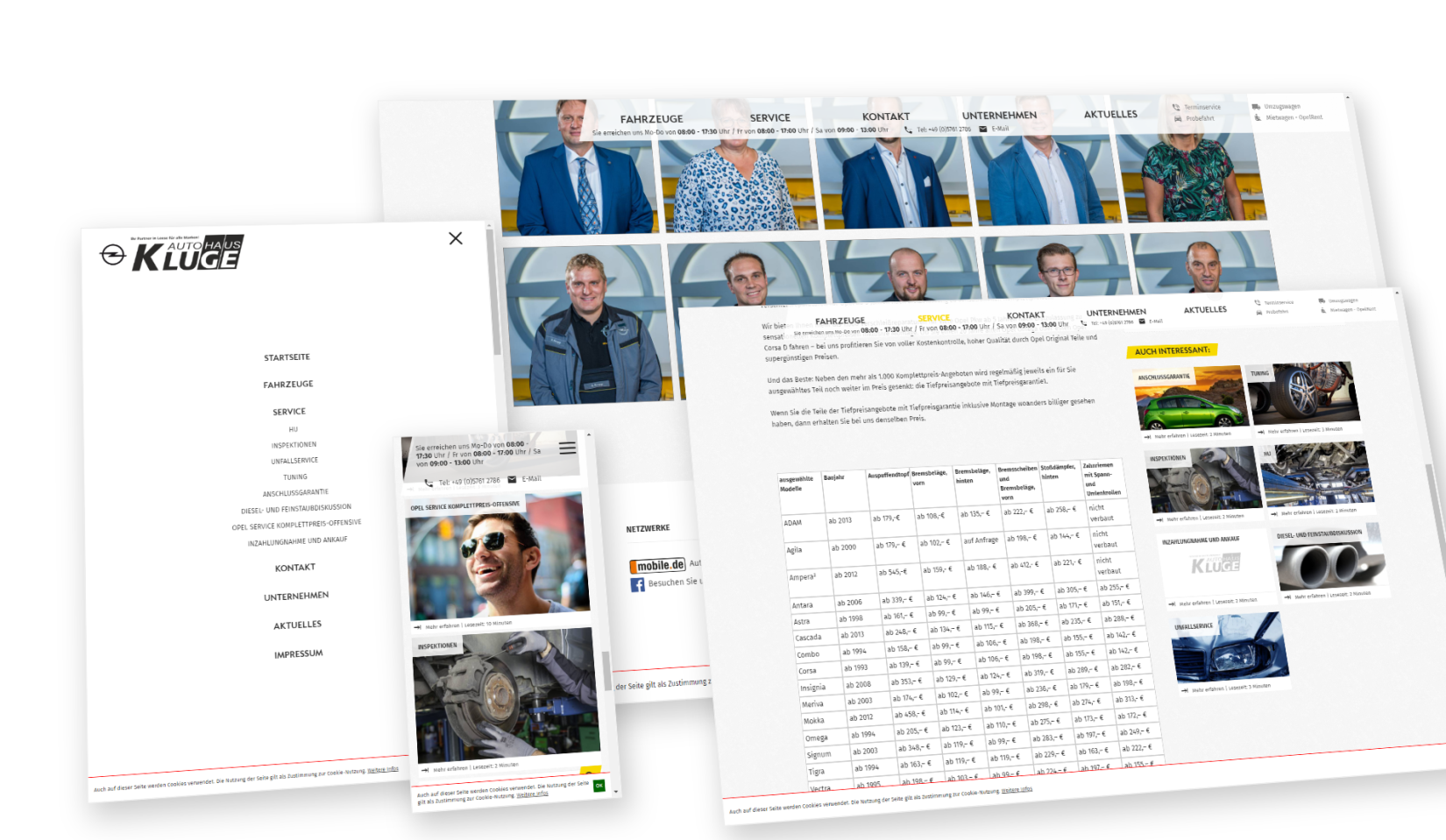Select the man with blue striped tie photo
This screenshot has height=840, width=1446.
point(576,167)
